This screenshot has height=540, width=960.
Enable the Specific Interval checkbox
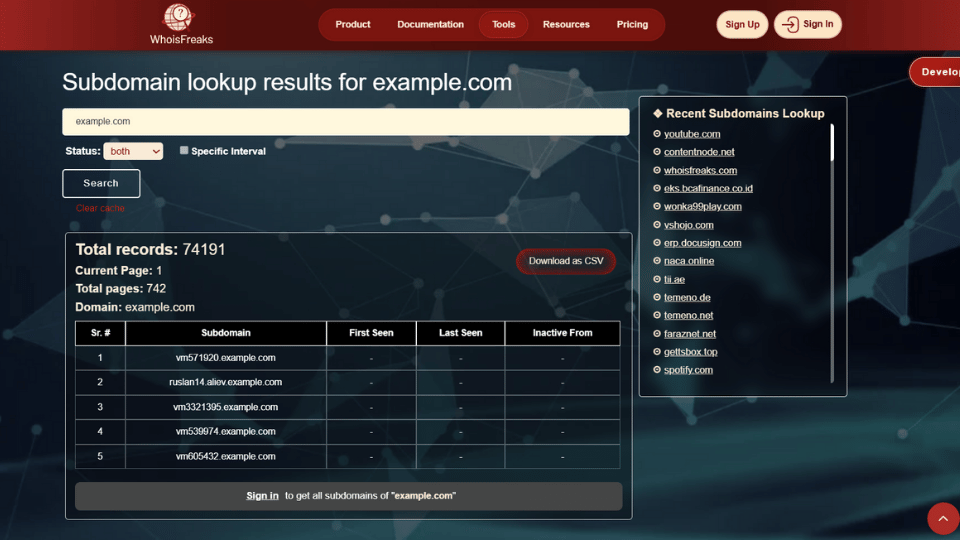pyautogui.click(x=184, y=151)
